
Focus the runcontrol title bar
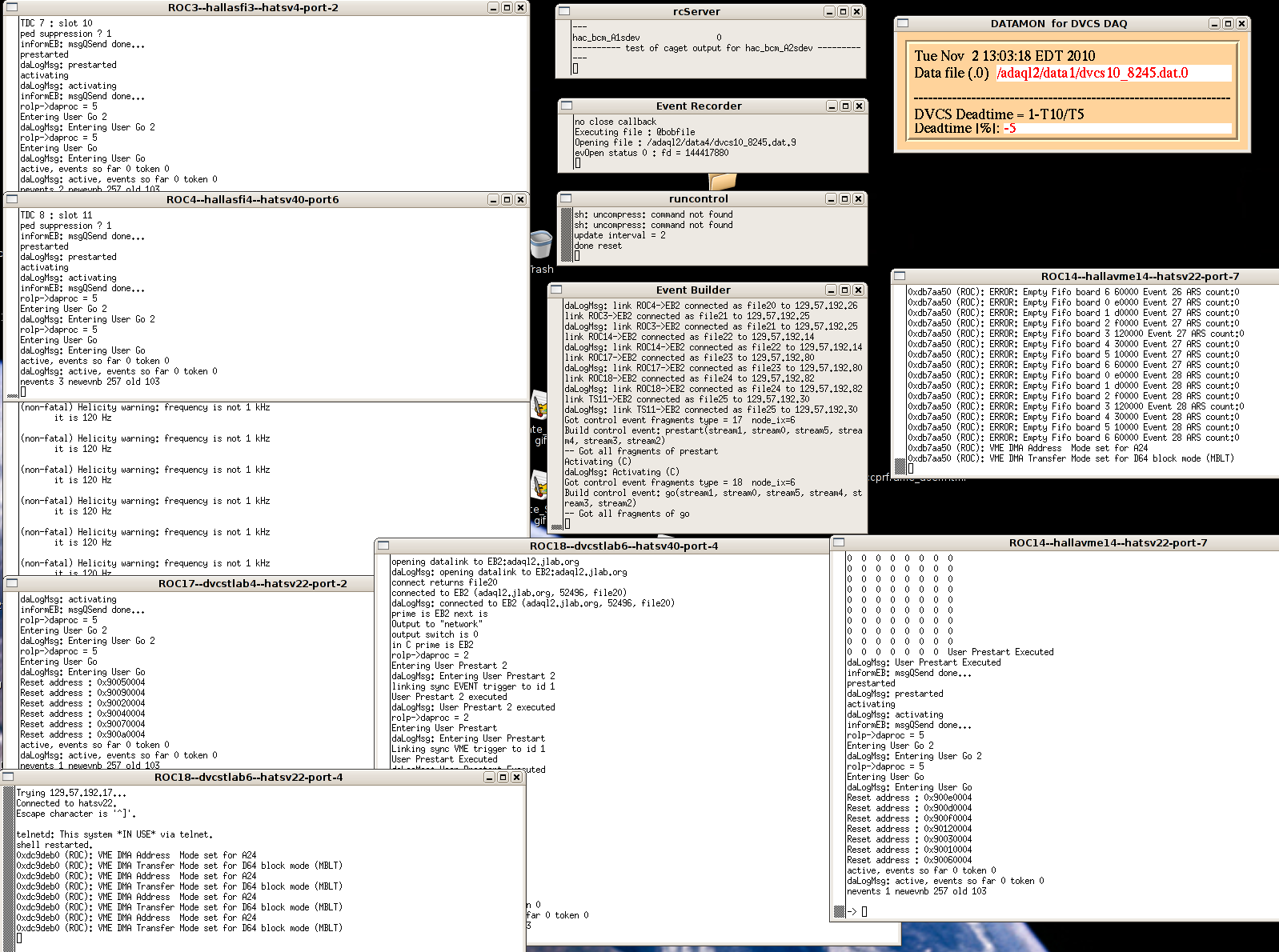[x=698, y=198]
